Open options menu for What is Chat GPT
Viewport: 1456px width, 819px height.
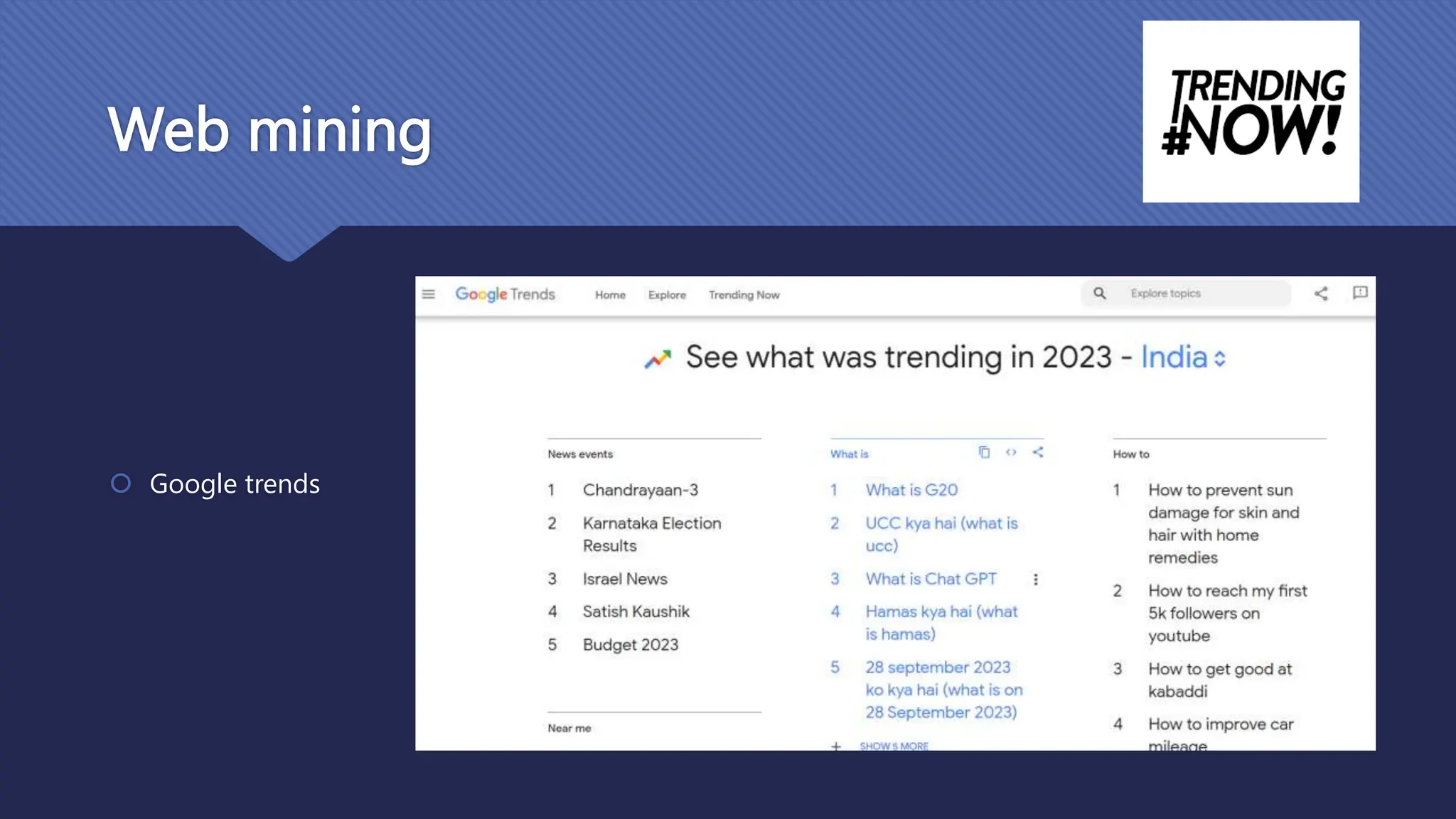coord(1035,579)
